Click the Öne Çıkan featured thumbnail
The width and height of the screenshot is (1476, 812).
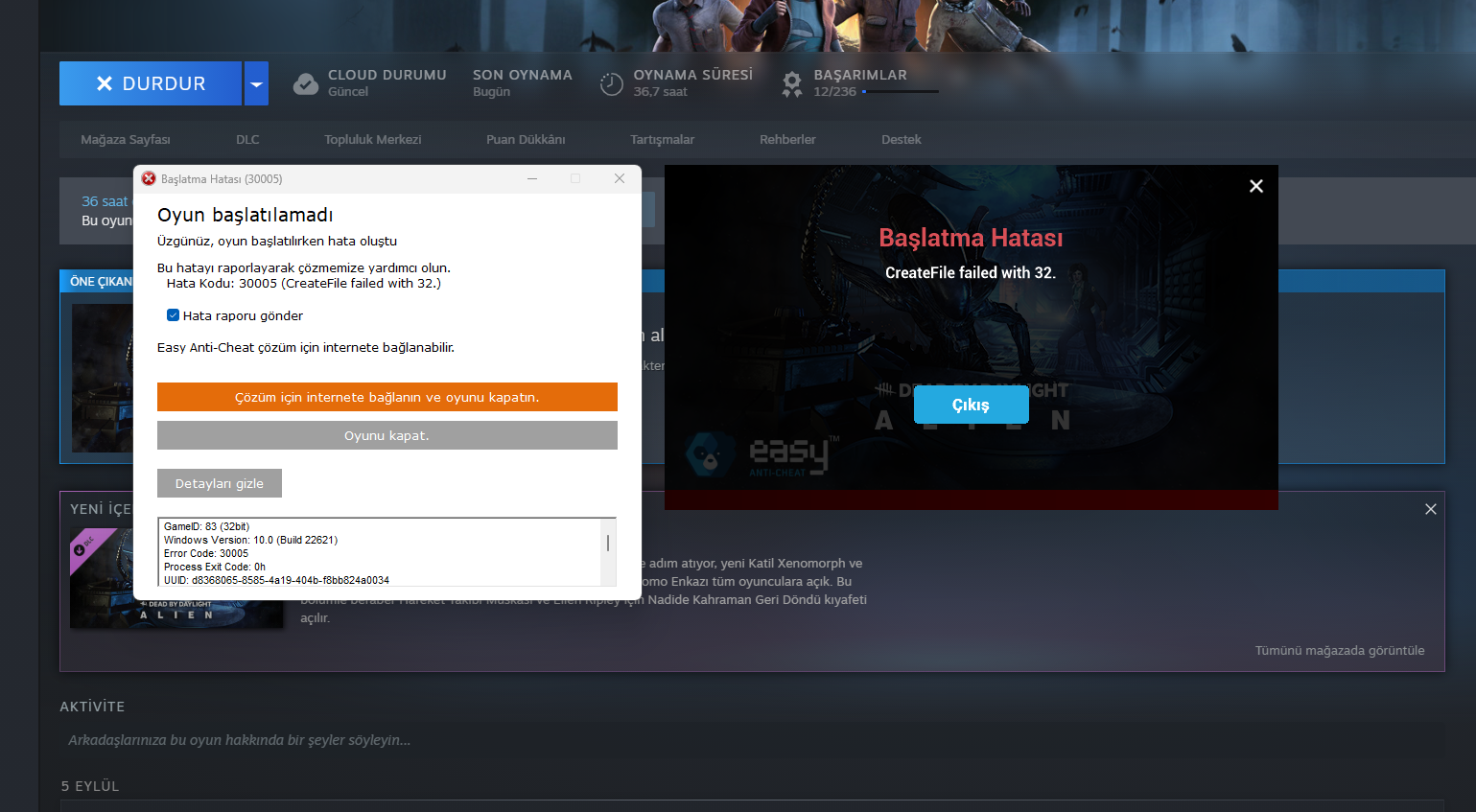(103, 379)
